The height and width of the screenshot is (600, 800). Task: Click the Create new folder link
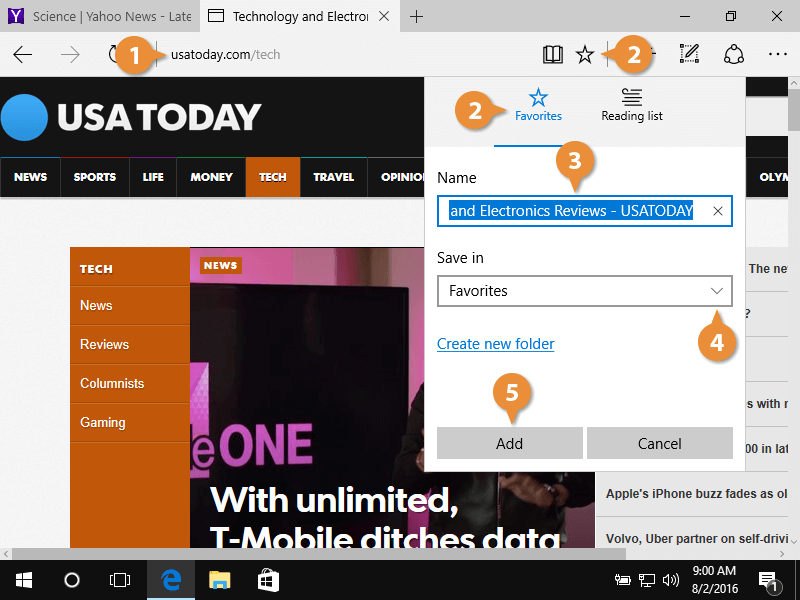[x=495, y=344]
